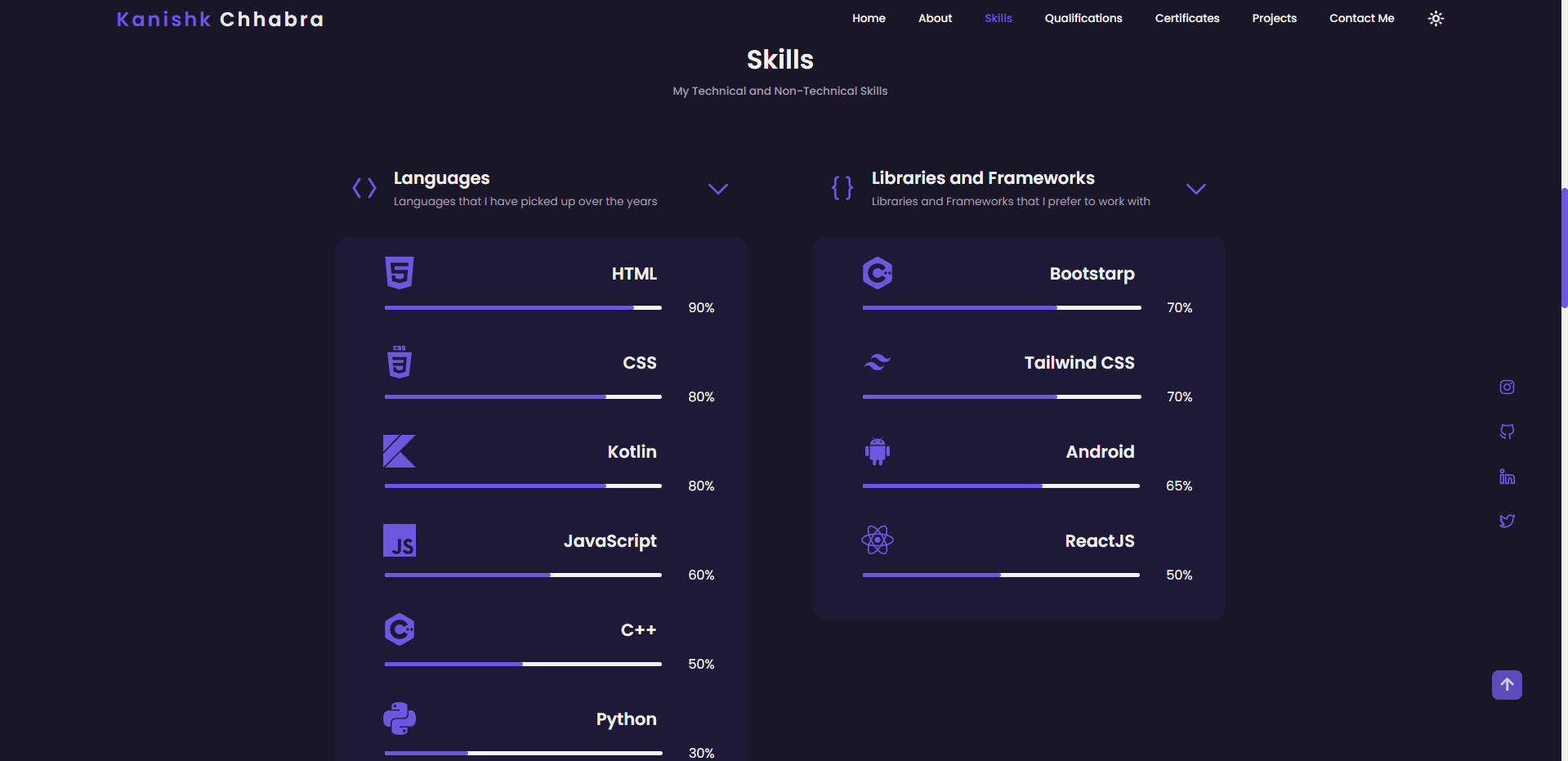Click the scroll-to-top arrow button
Screen dimensions: 1568x761
tap(1507, 685)
